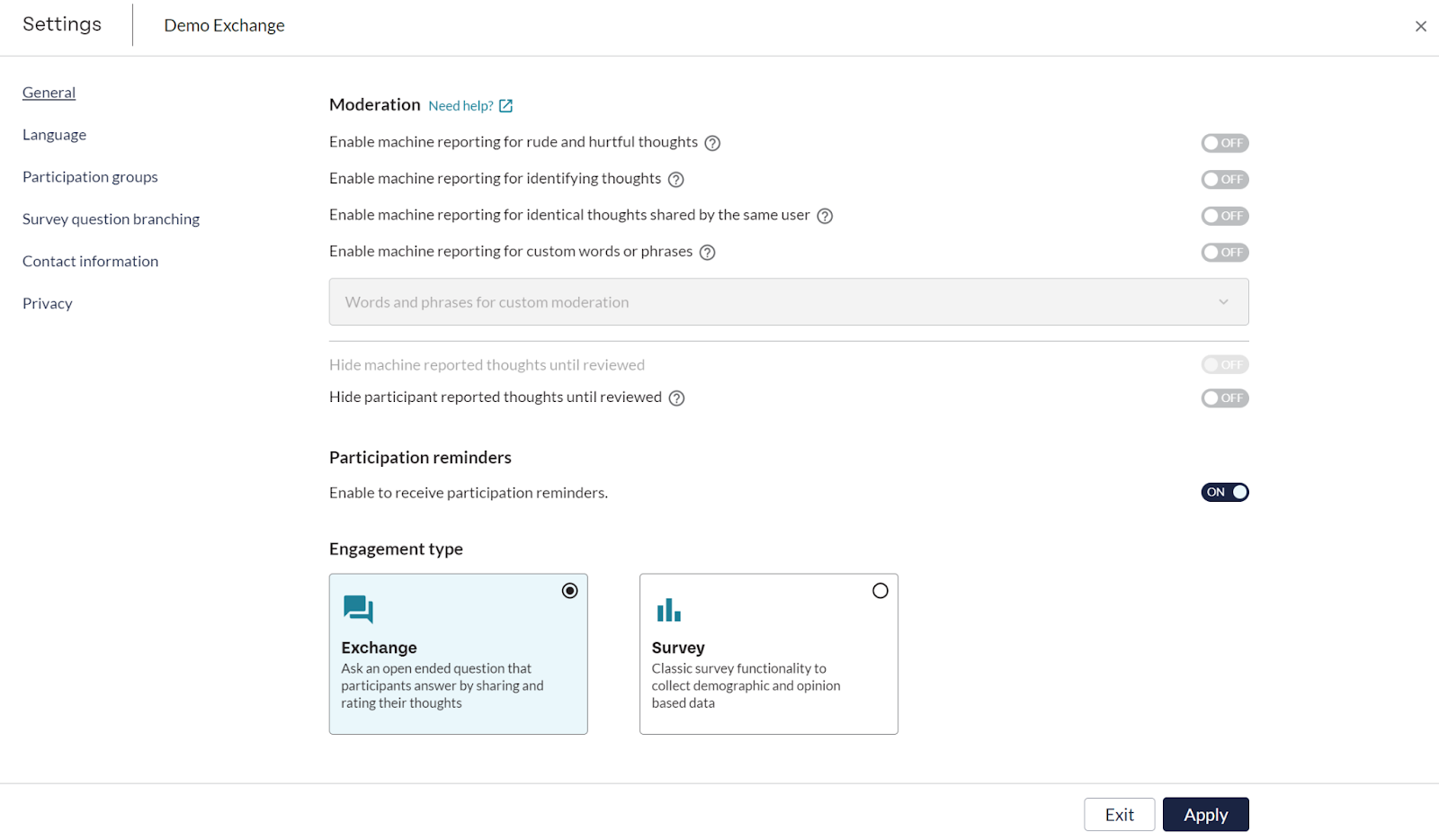1439x840 pixels.
Task: Expand custom moderation dropdown chevron arrow
Action: [x=1223, y=302]
